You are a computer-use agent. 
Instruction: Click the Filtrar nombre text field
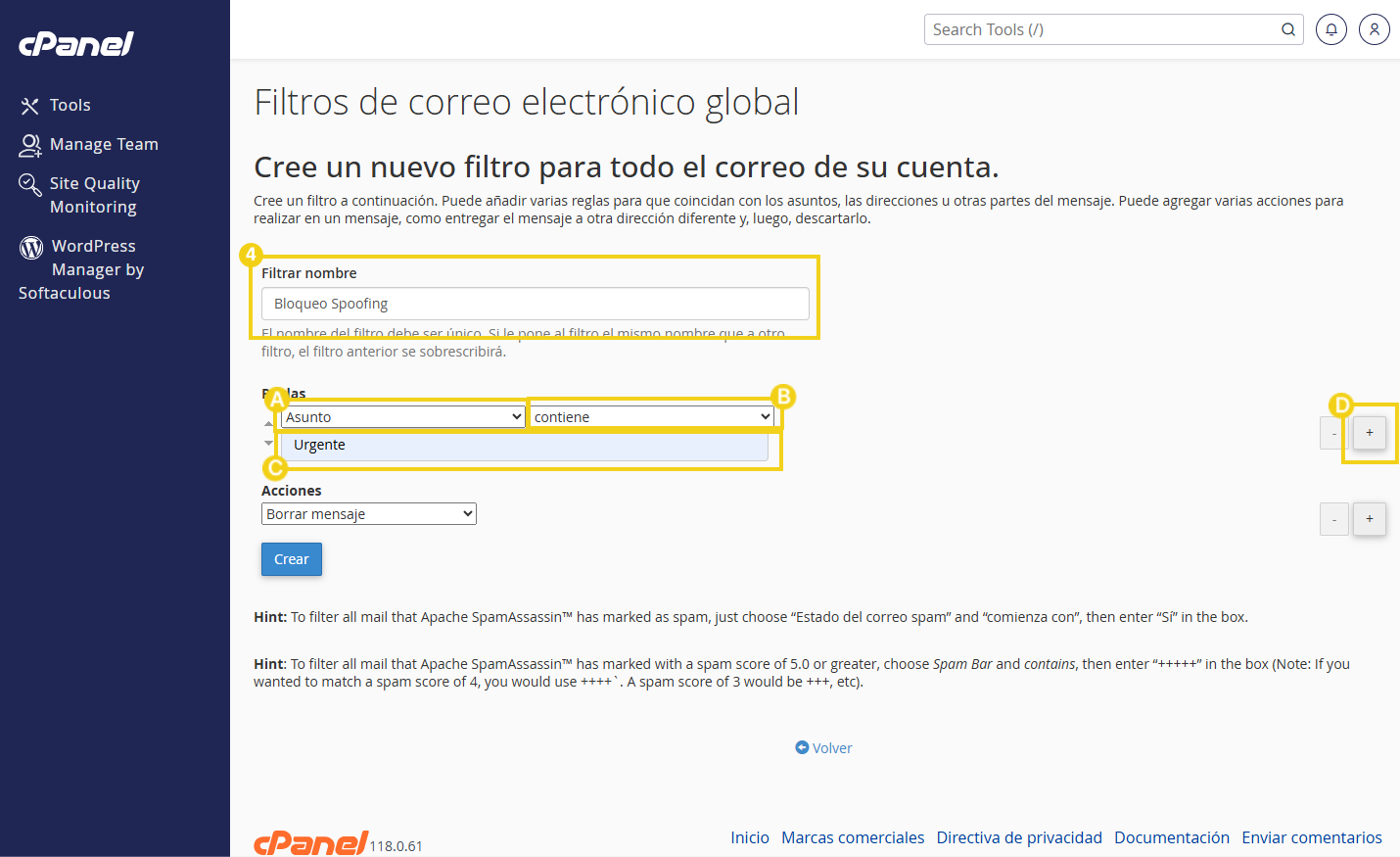(535, 304)
